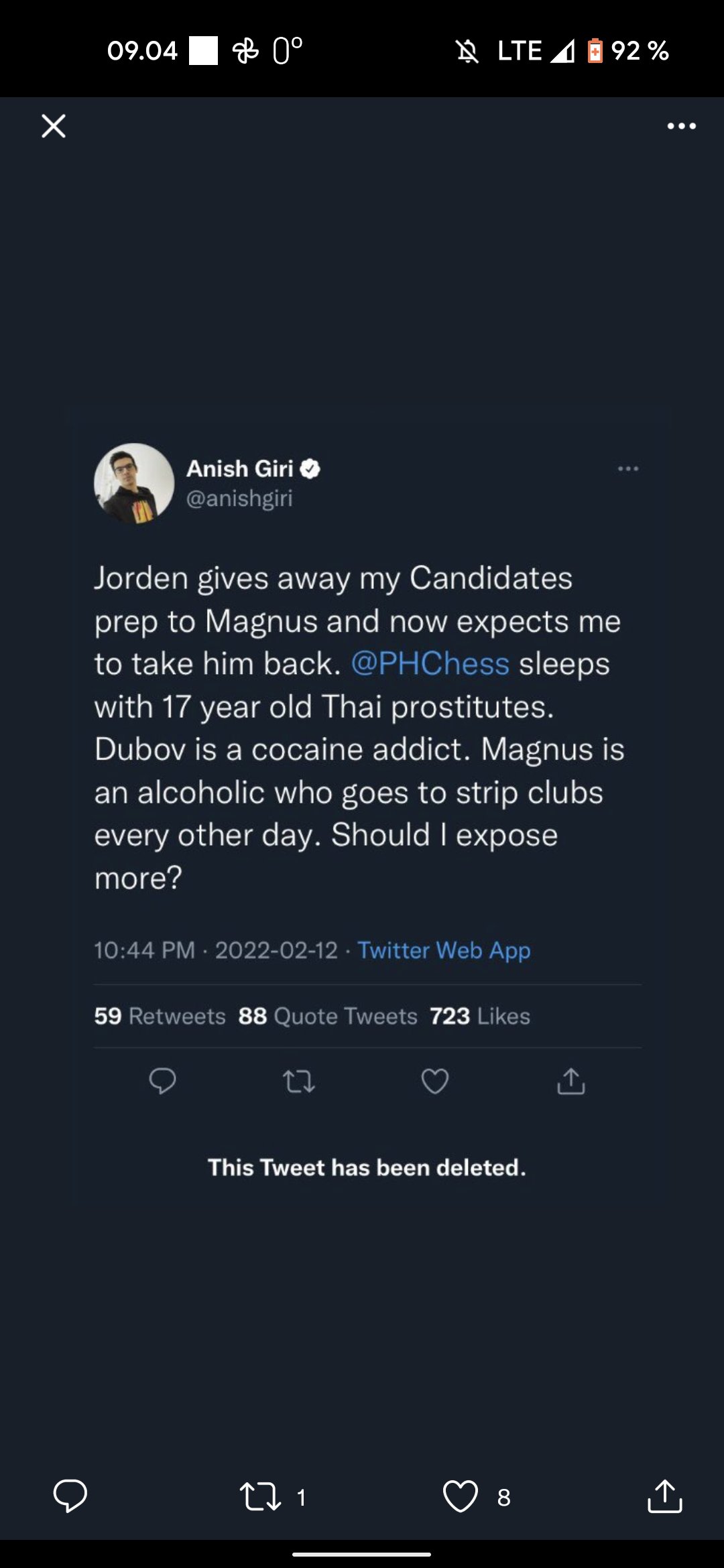This screenshot has height=1568, width=724.
Task: Retweet using the bottom bar icon
Action: [x=261, y=1496]
